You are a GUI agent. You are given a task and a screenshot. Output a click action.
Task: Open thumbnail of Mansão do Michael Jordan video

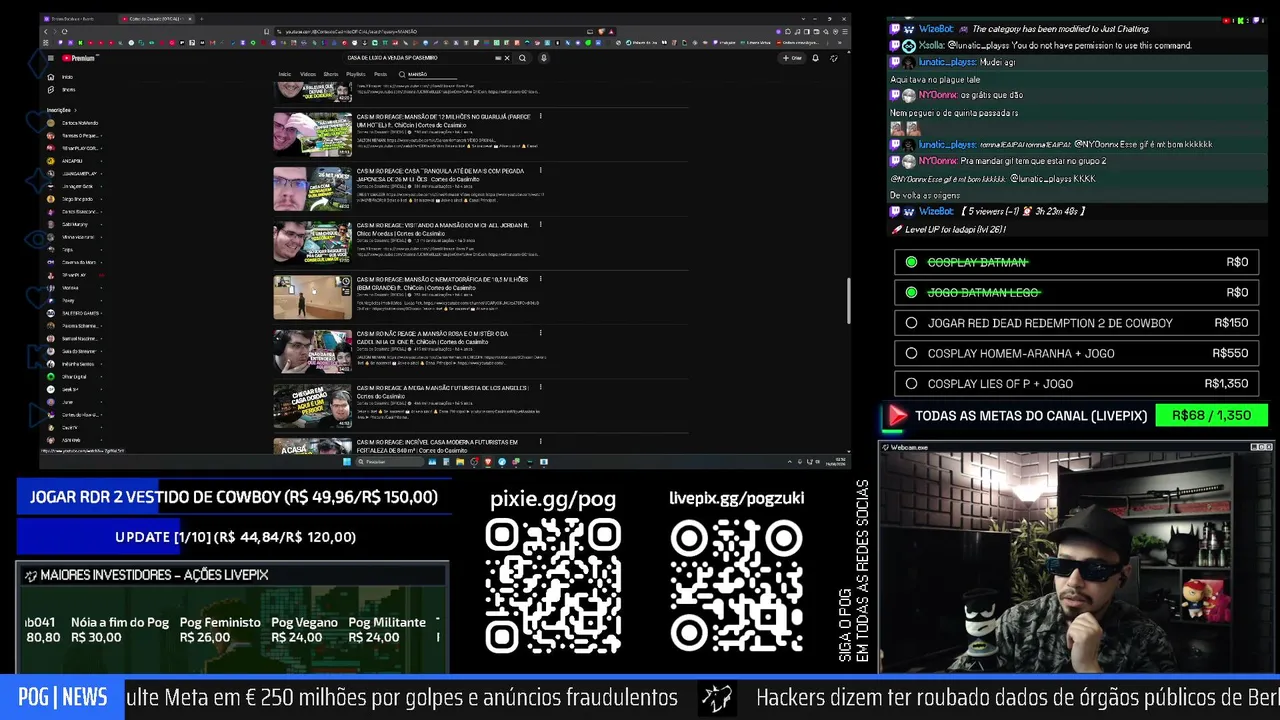(x=312, y=242)
